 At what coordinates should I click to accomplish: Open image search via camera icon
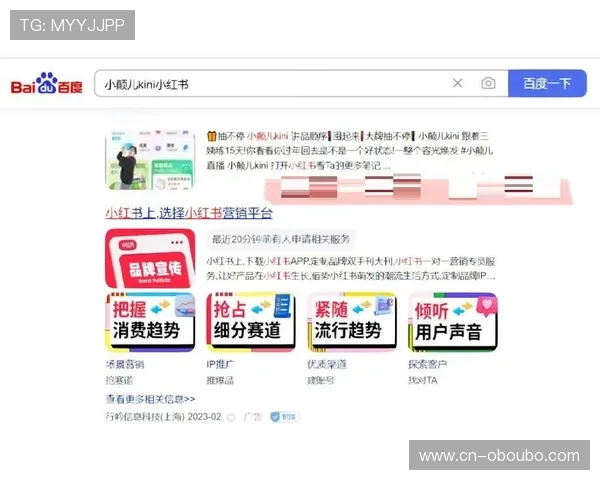tap(488, 83)
